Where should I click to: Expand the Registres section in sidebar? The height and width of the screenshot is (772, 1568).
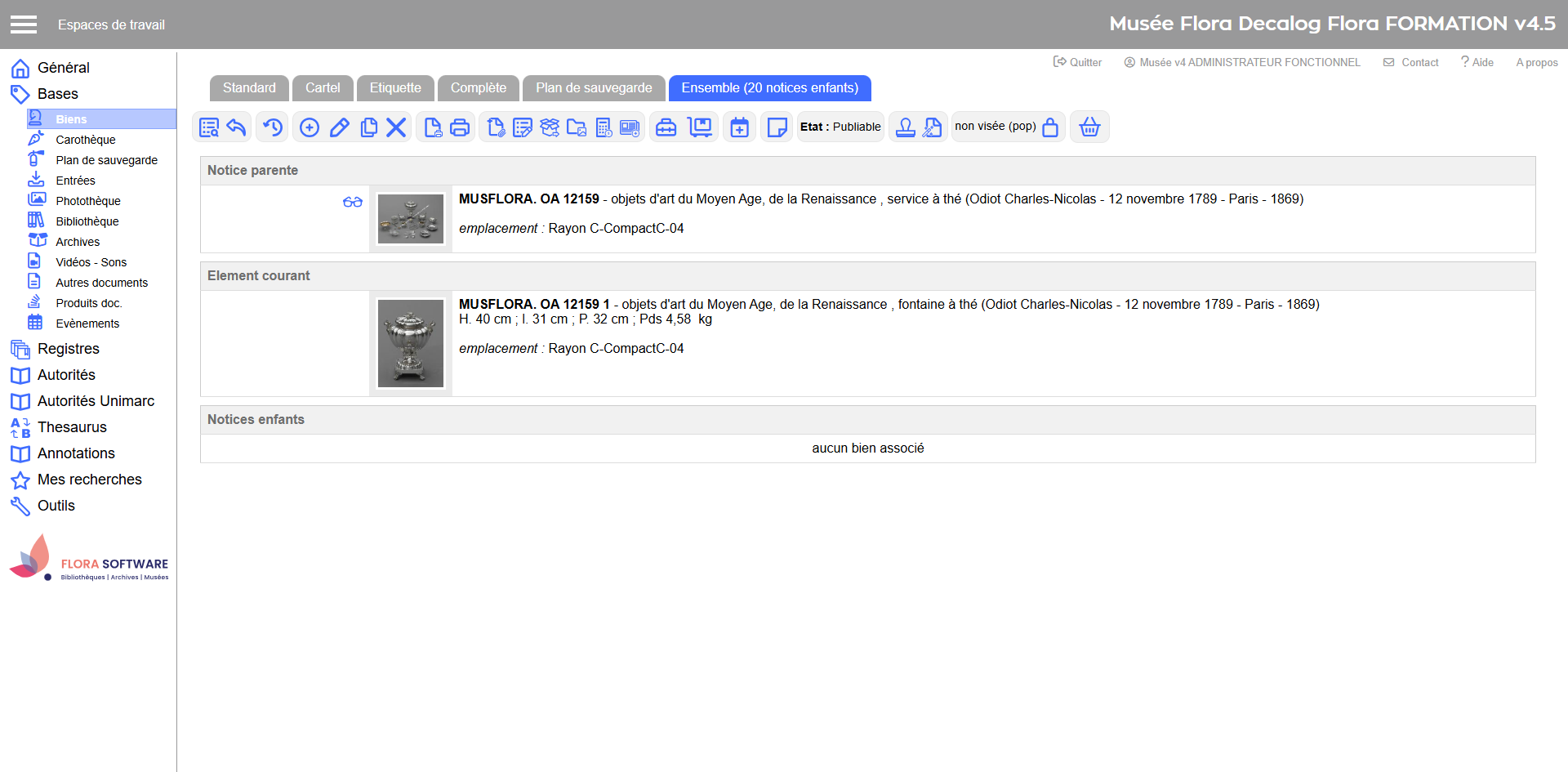tap(68, 349)
